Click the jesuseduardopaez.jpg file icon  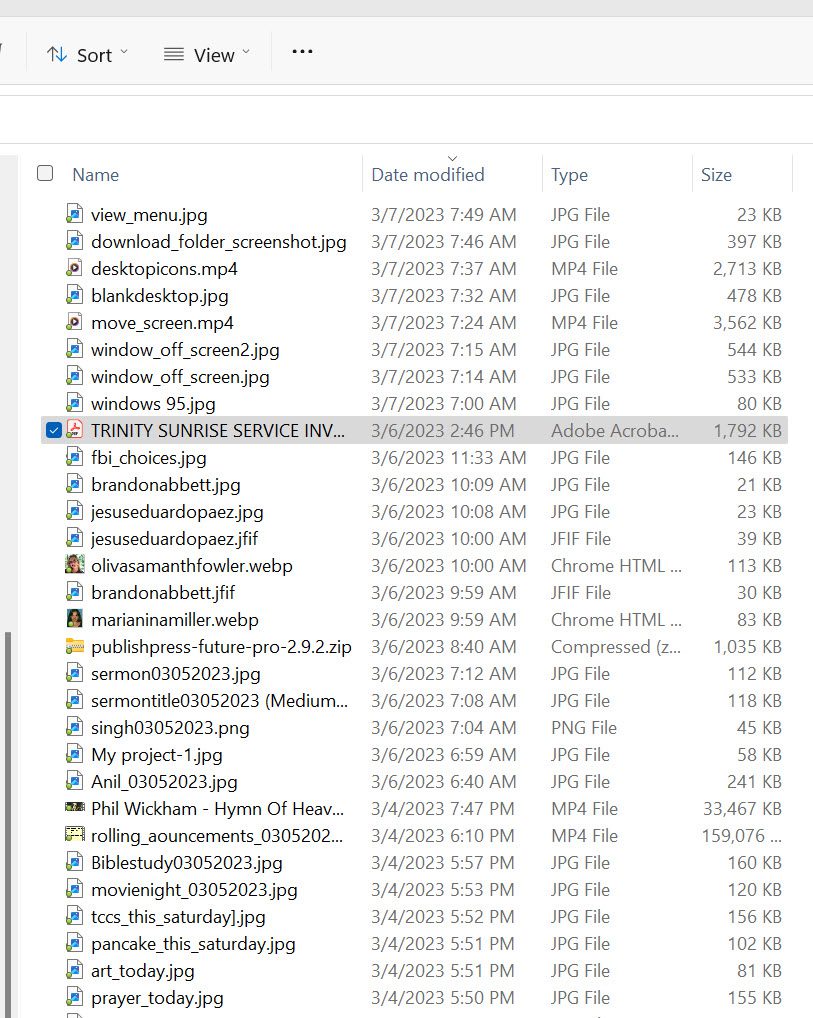click(x=75, y=511)
